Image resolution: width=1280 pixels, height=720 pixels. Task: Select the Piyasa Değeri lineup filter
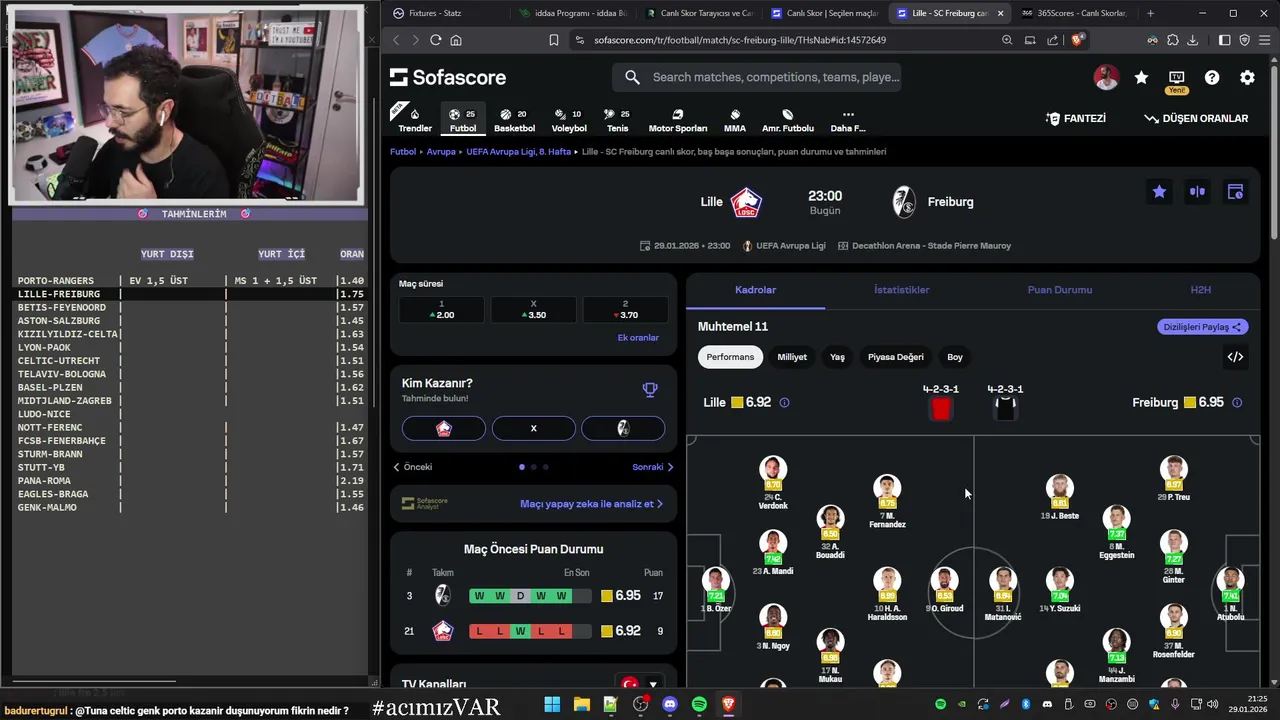(x=895, y=357)
